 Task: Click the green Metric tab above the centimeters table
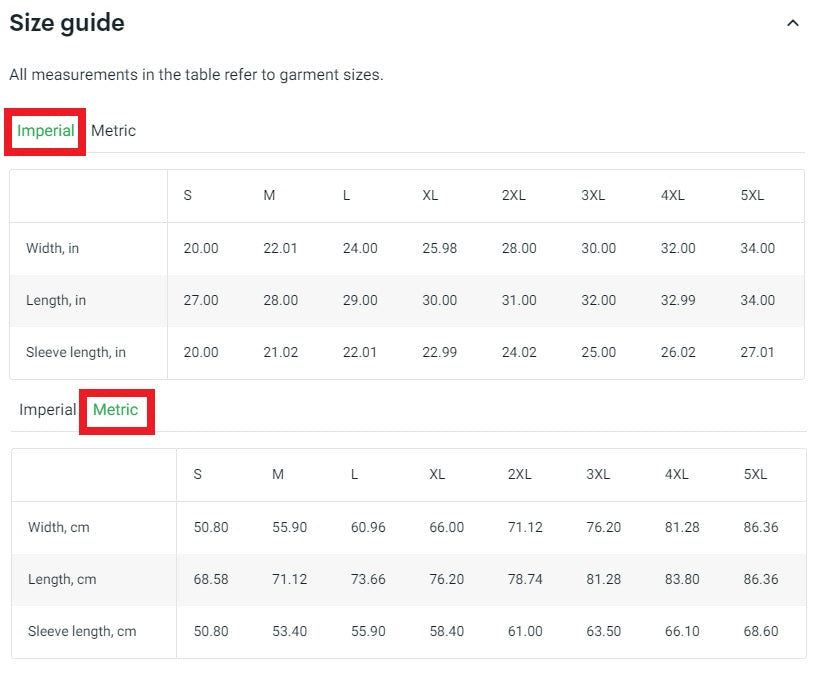click(116, 410)
